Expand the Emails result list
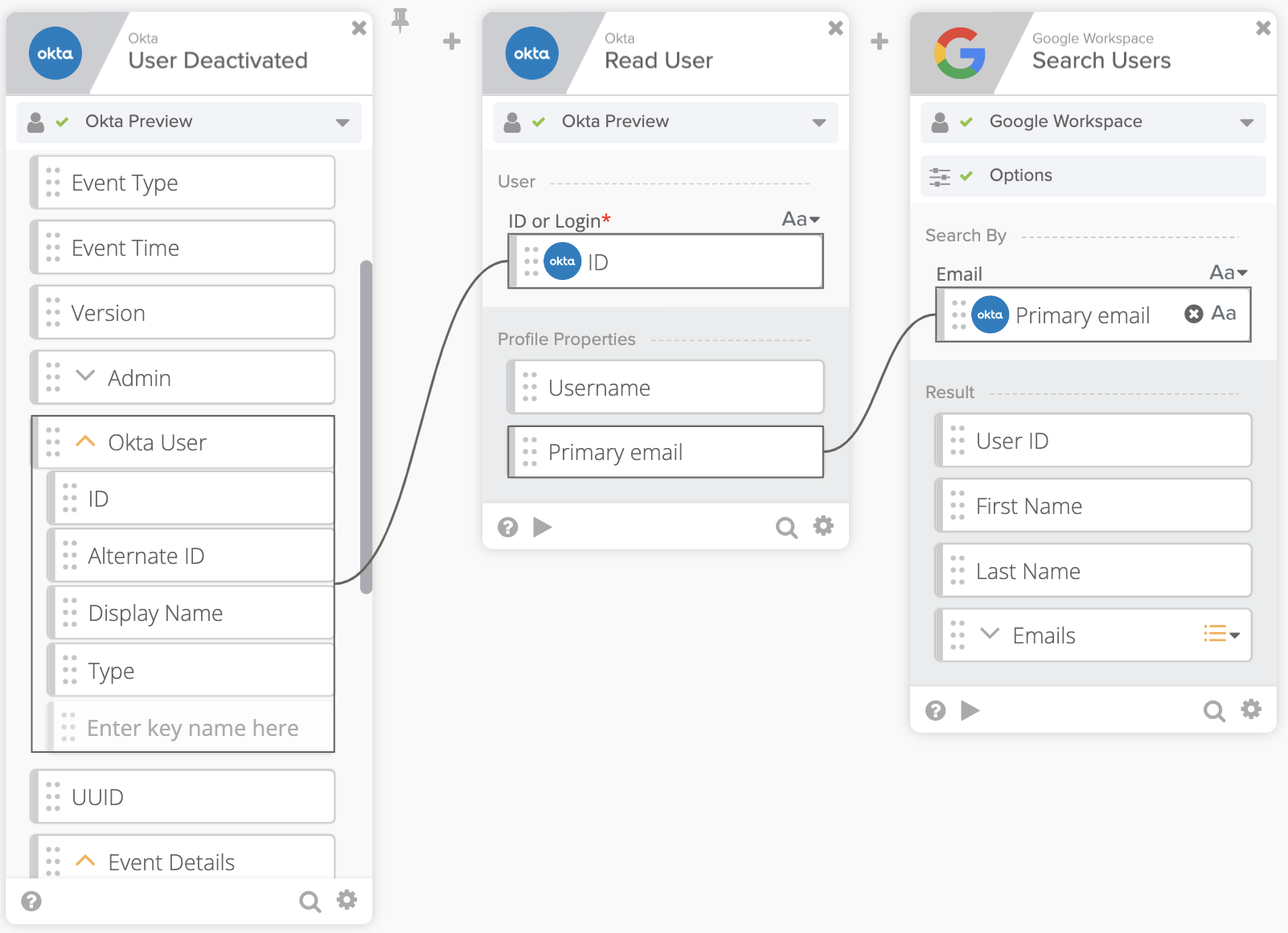This screenshot has width=1288, height=933. click(x=990, y=634)
